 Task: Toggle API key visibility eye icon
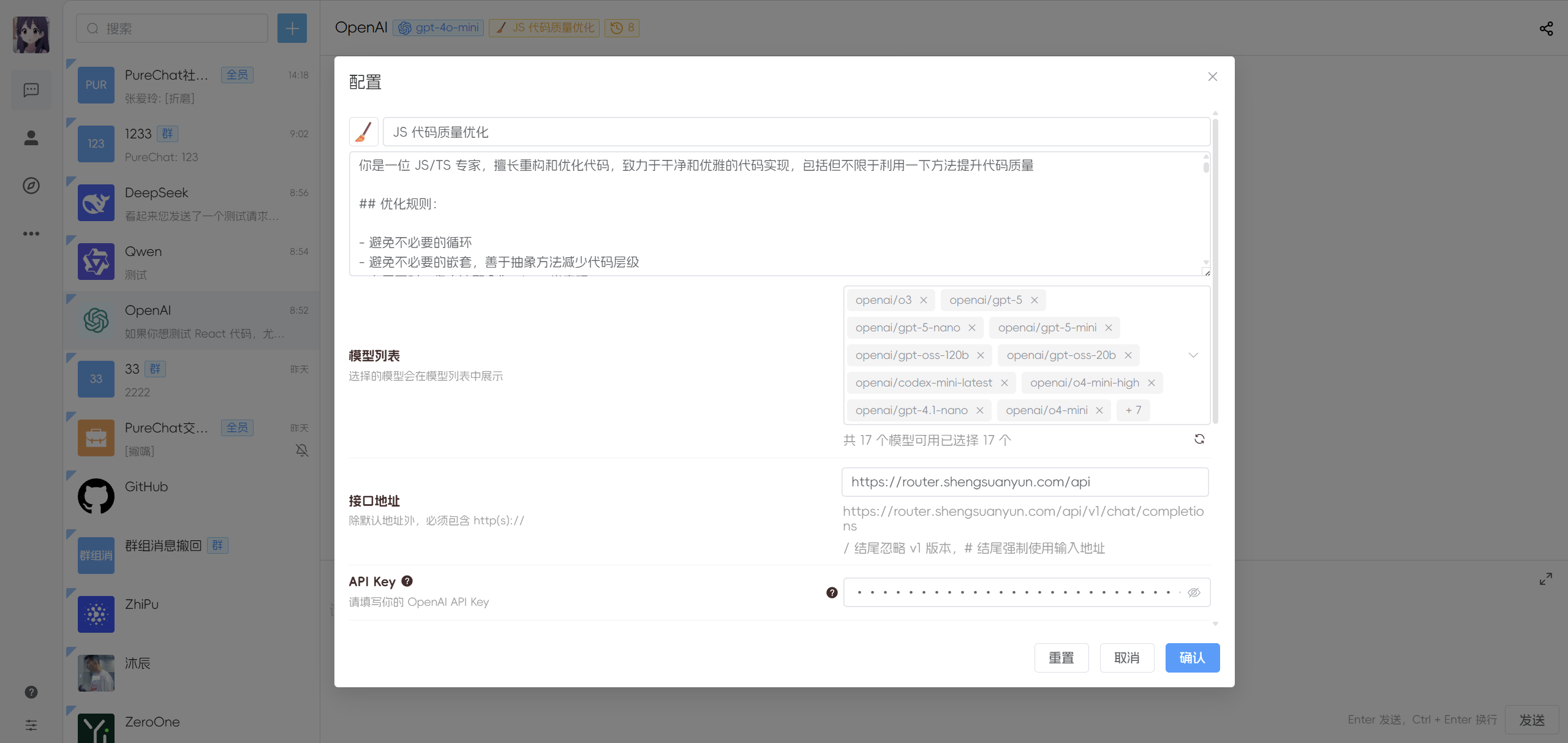[1194, 592]
